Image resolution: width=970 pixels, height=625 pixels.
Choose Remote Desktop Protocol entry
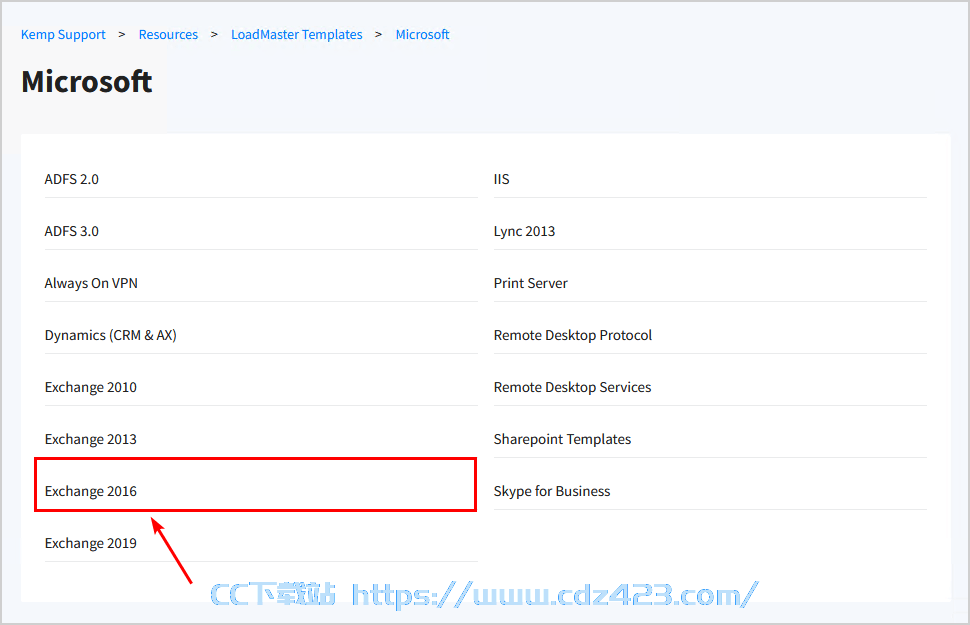click(573, 335)
